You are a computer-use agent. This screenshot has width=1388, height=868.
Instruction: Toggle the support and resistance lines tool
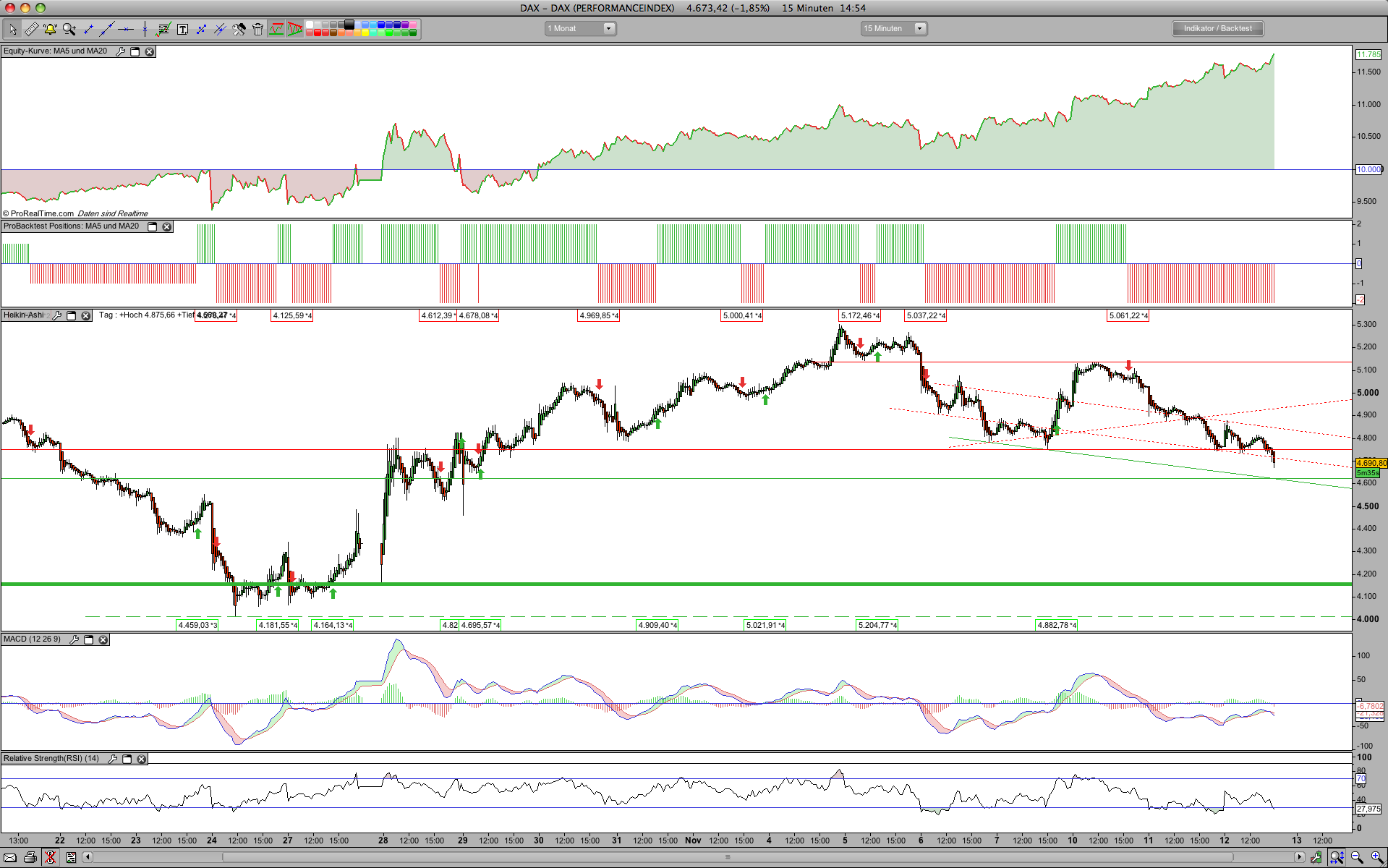(x=276, y=29)
